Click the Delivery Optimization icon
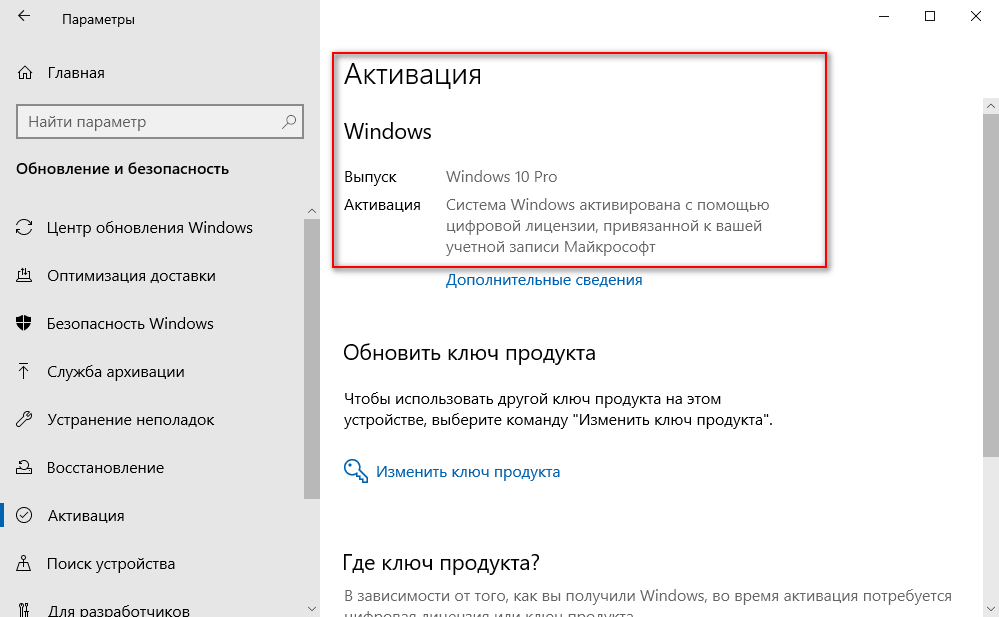The width and height of the screenshot is (999, 617). pyautogui.click(x=24, y=275)
